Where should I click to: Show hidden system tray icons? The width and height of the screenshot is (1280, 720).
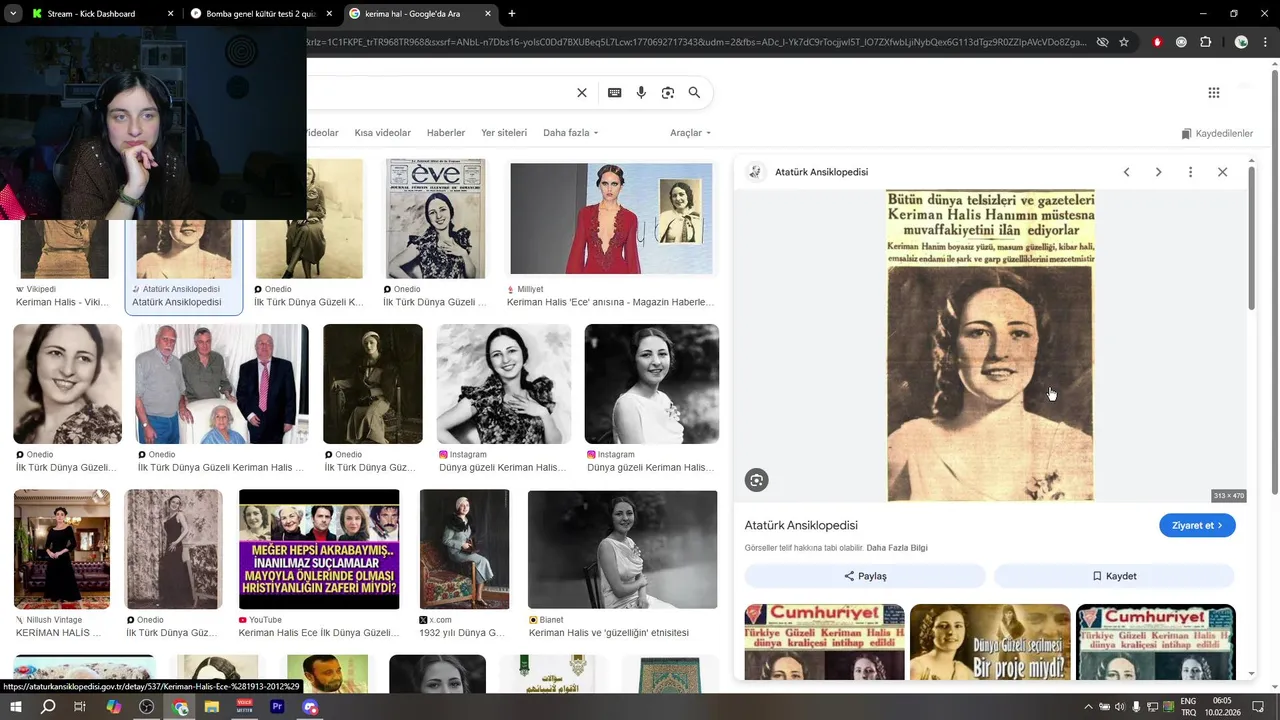pyautogui.click(x=1088, y=707)
